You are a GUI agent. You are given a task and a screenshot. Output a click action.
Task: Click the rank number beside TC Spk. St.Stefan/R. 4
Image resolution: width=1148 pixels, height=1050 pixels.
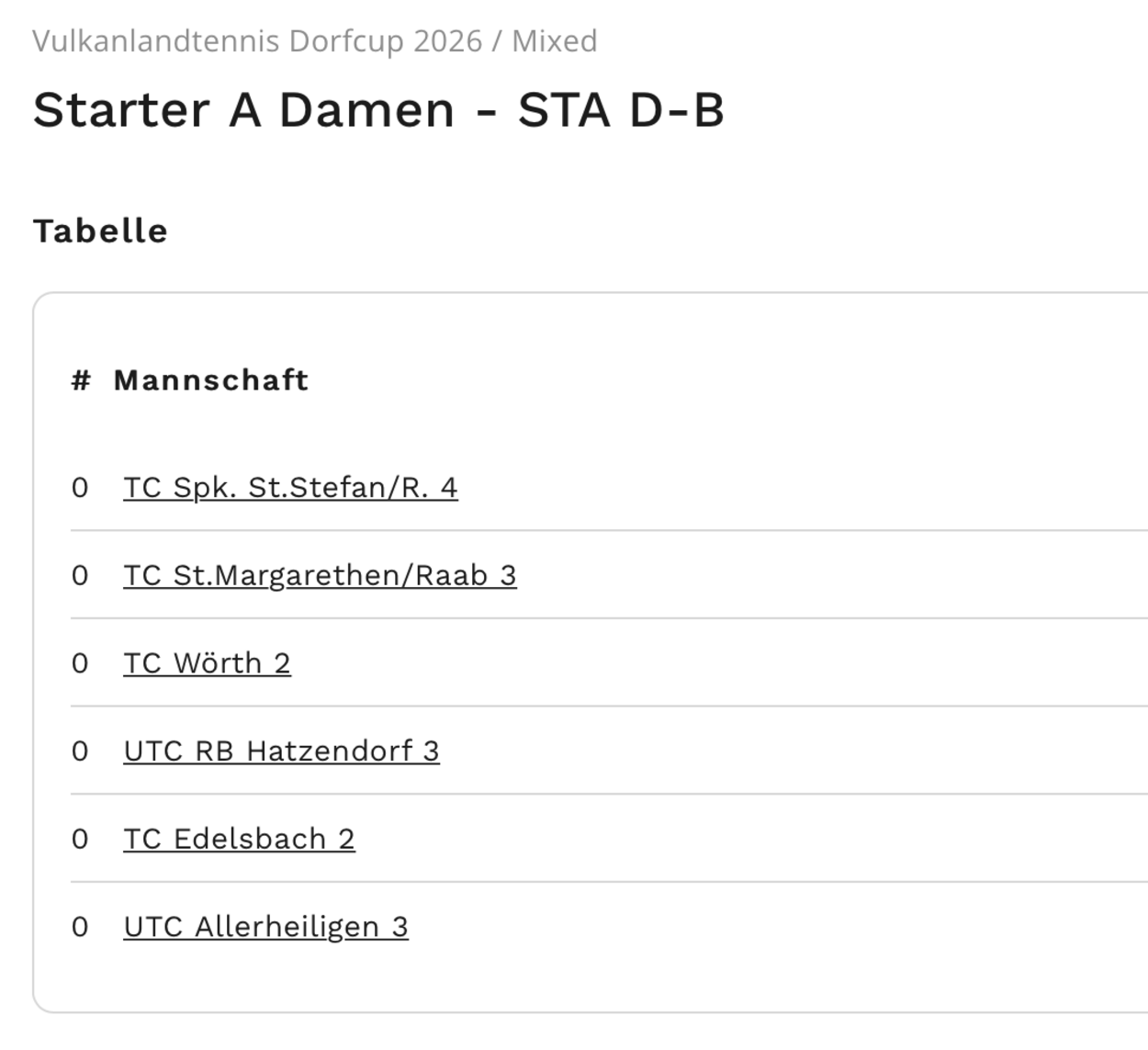pos(80,488)
